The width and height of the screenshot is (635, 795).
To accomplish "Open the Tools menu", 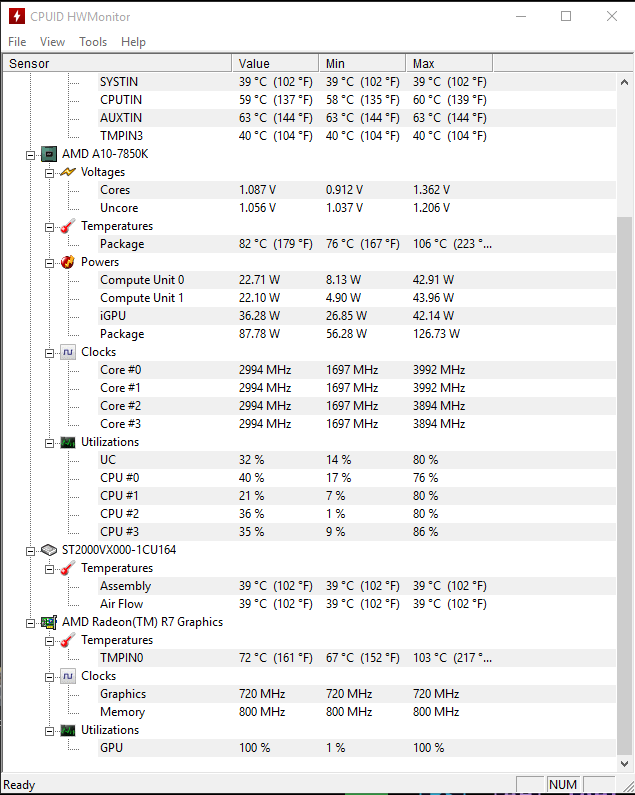I will coord(93,42).
